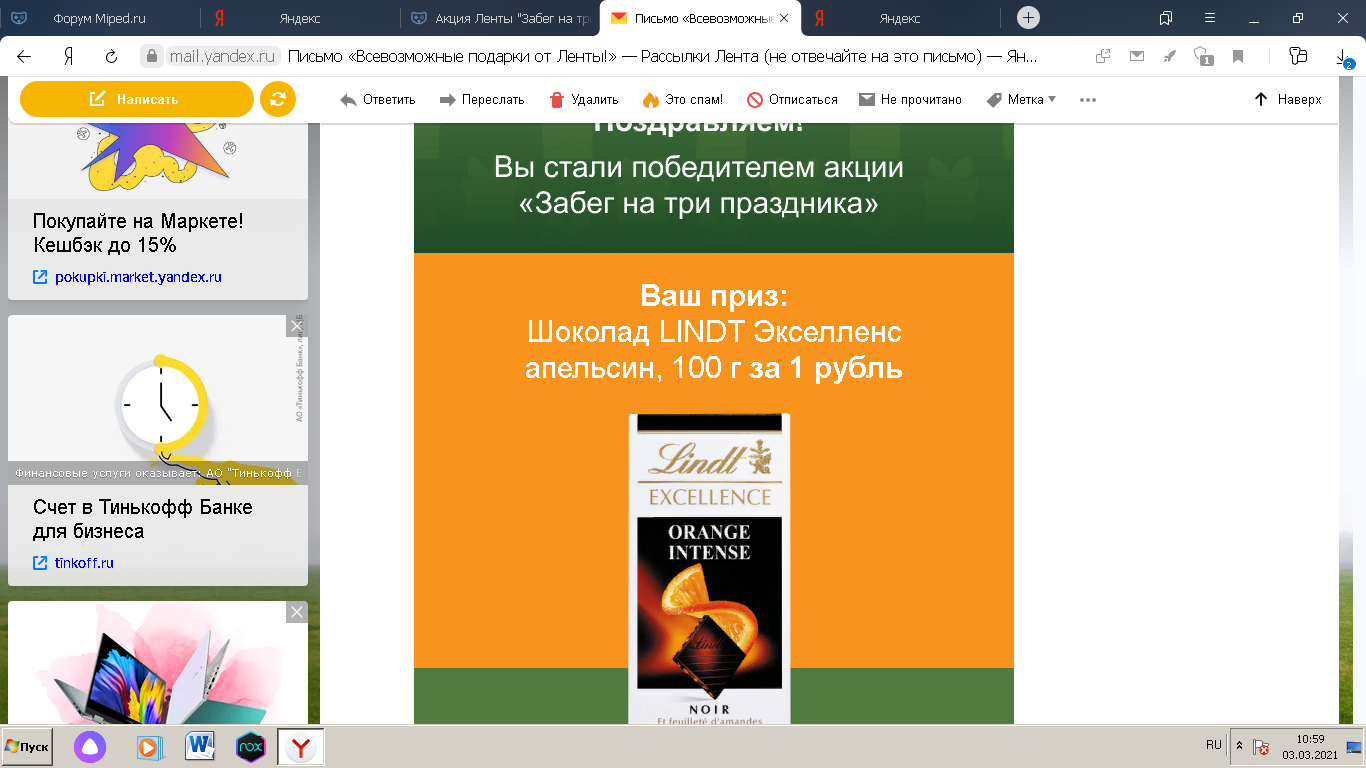
Task: Open the extensions icon beside the bookmark icon
Action: tap(1298, 57)
